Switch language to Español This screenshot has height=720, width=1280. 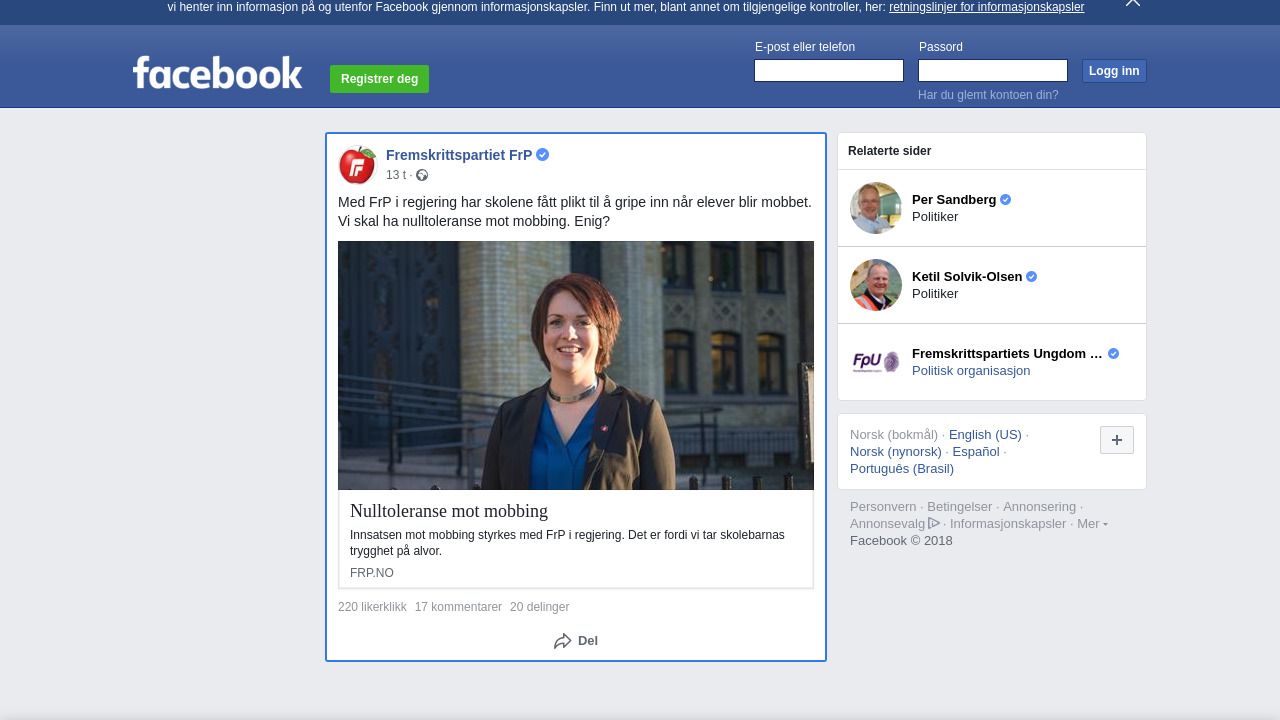[976, 452]
